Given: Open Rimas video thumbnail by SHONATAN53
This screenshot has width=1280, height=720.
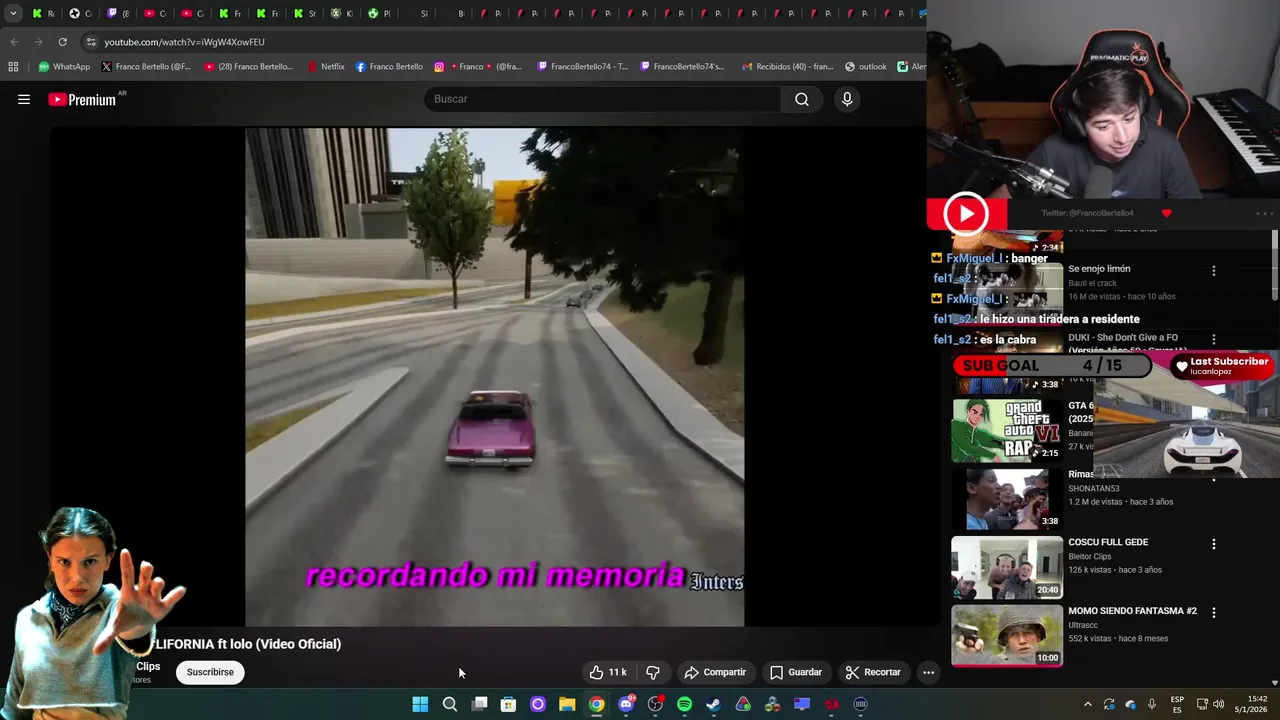Looking at the screenshot, I should click(1007, 499).
